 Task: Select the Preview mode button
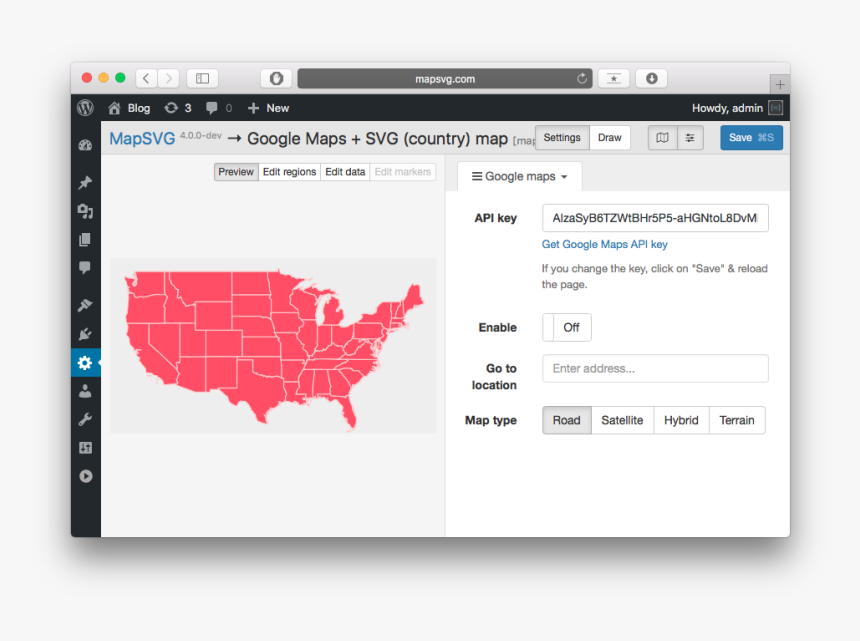pyautogui.click(x=236, y=172)
